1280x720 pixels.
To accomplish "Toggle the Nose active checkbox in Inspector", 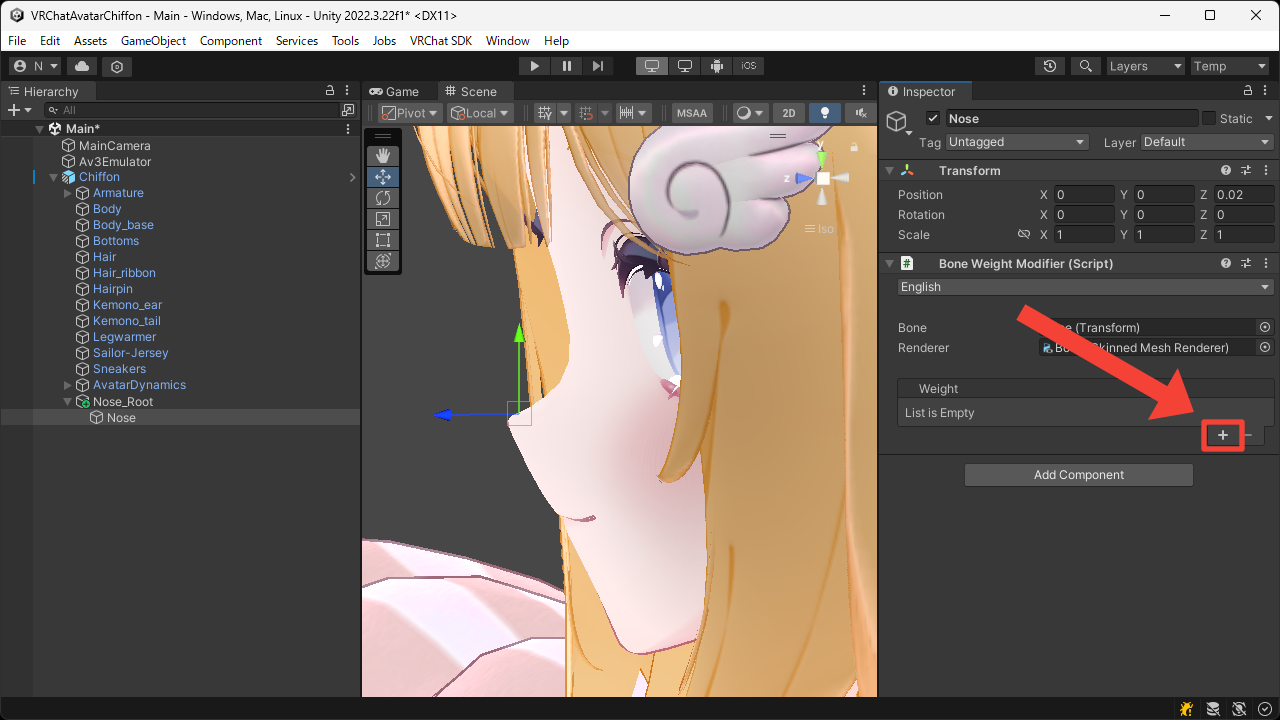I will [x=933, y=118].
